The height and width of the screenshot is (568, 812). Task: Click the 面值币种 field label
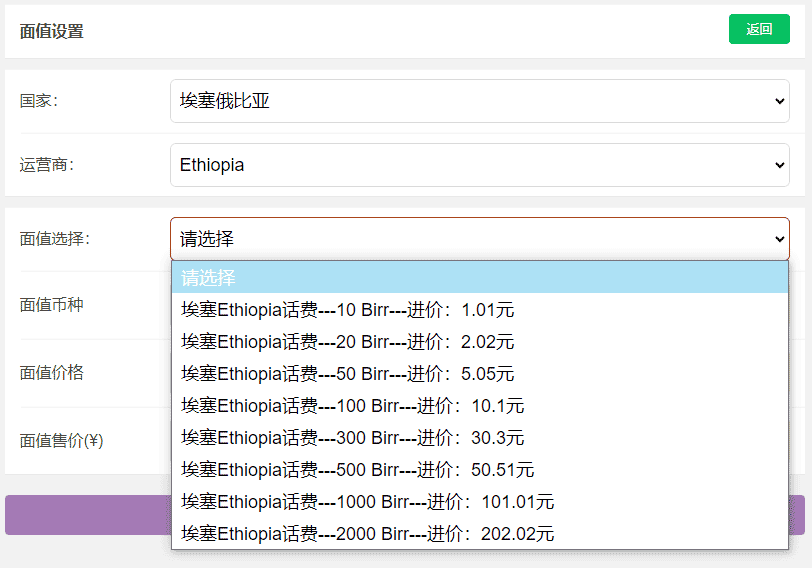point(52,305)
